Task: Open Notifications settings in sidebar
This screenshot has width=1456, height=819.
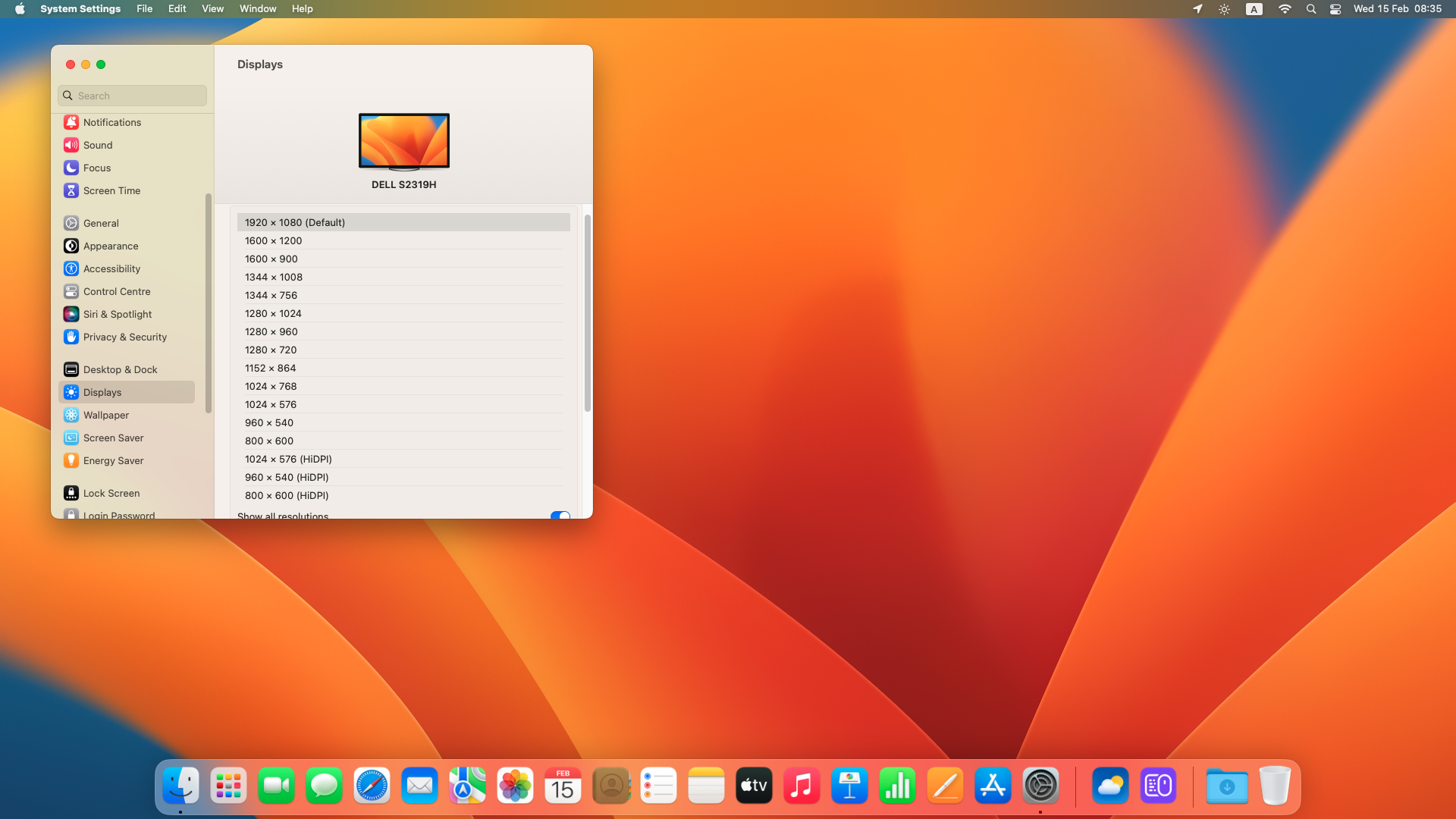Action: point(111,122)
